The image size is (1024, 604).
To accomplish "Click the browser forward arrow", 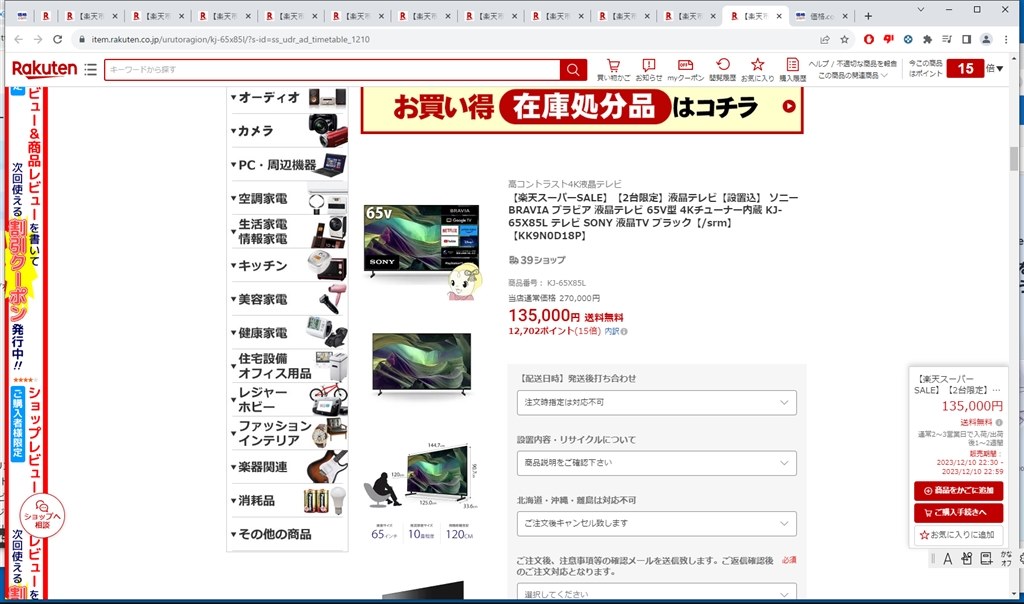I will [38, 39].
